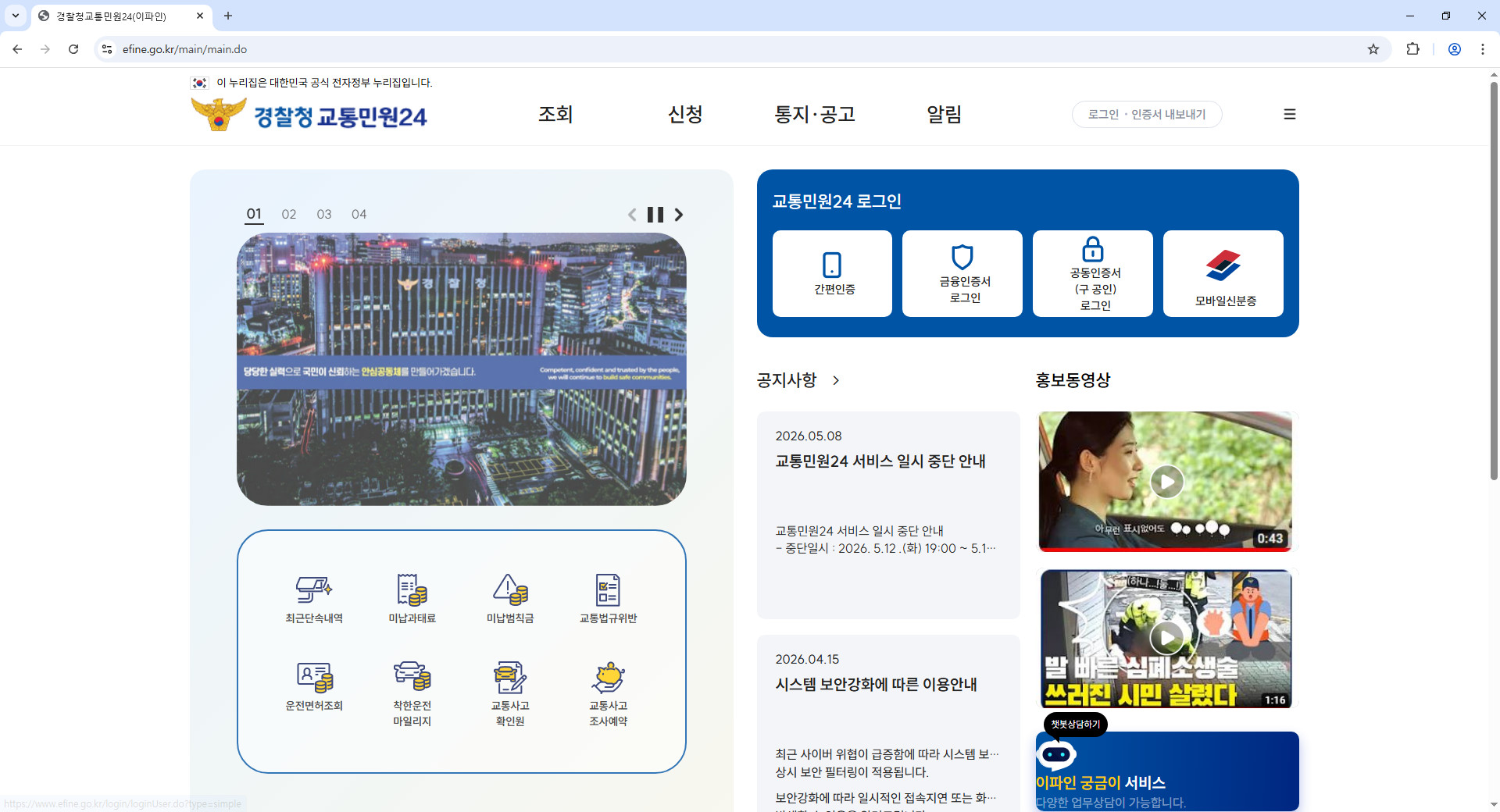Open 교통사고 조사예약 icon shortcut
This screenshot has height=812, width=1500.
pyautogui.click(x=608, y=694)
